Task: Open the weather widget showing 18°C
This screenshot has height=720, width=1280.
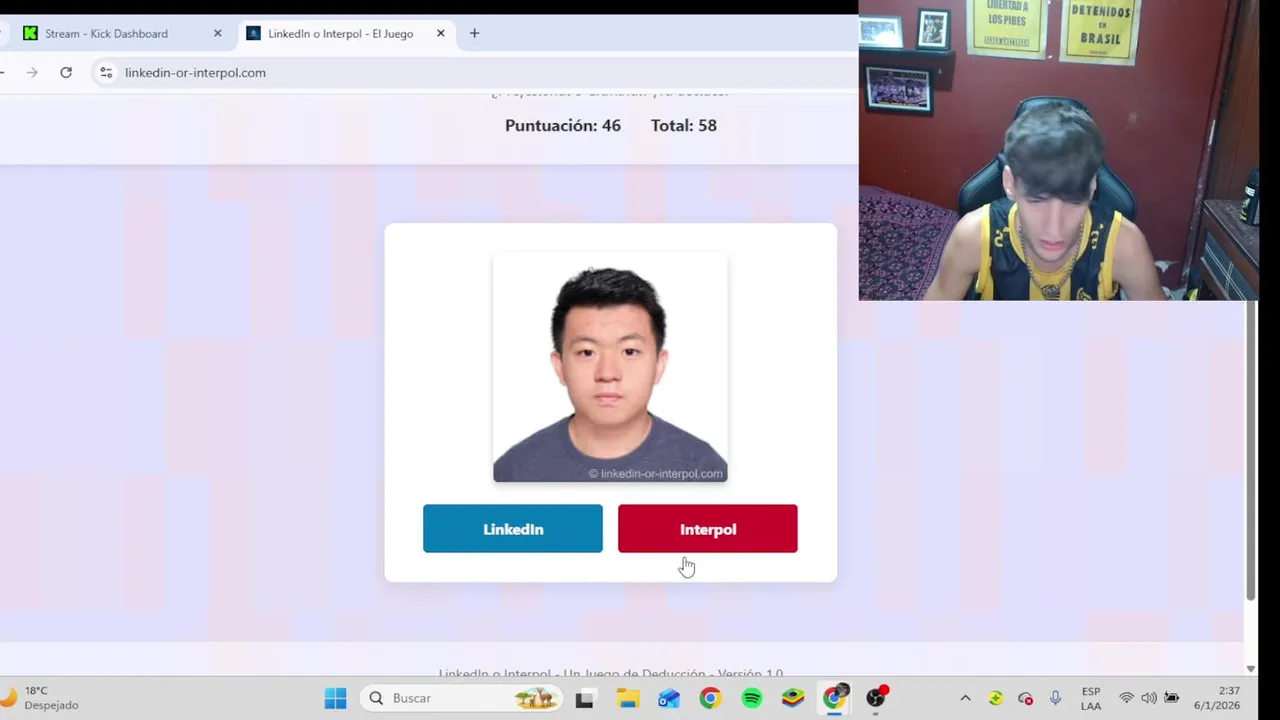Action: [x=40, y=698]
